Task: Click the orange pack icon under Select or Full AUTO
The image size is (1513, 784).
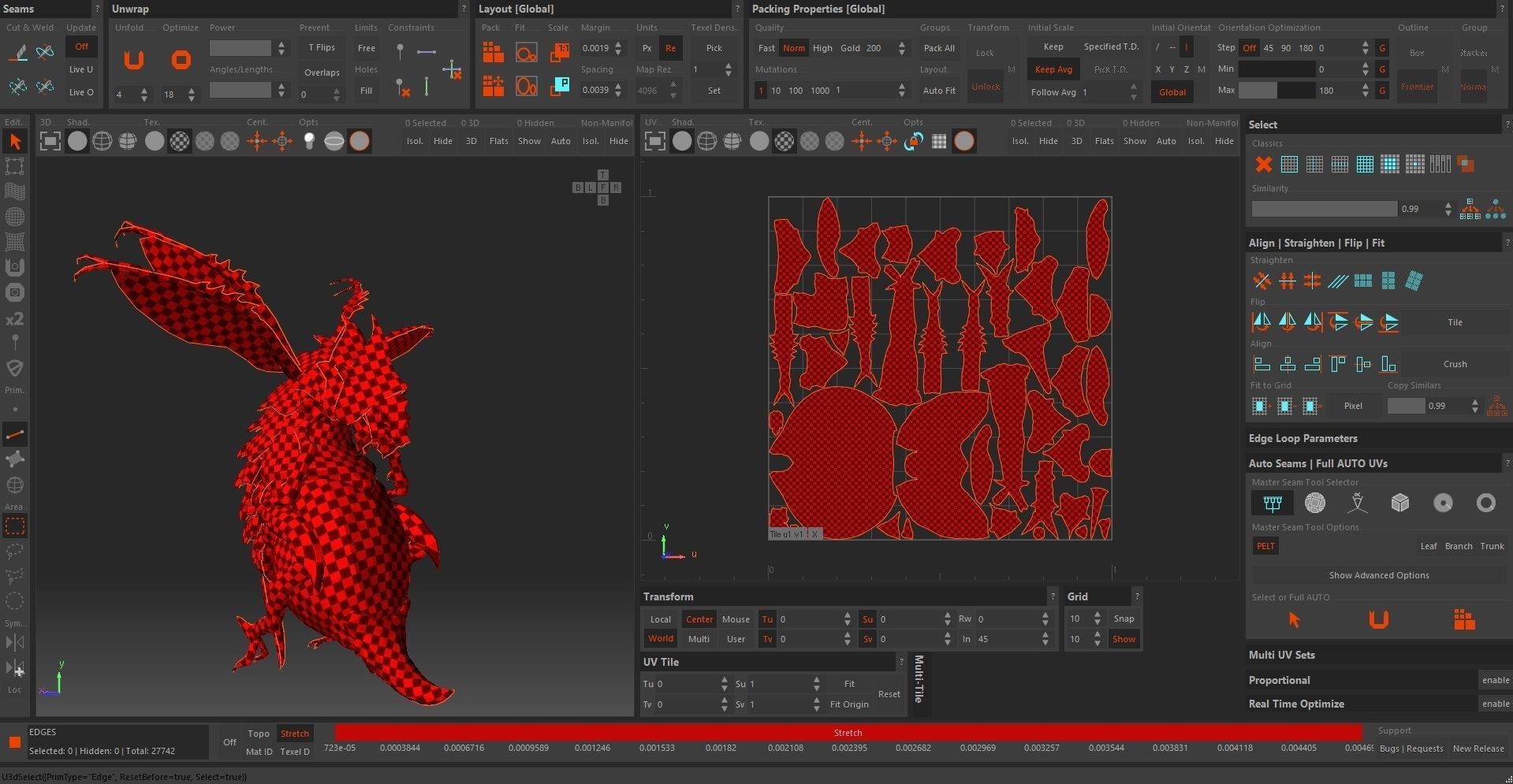Action: click(1464, 620)
